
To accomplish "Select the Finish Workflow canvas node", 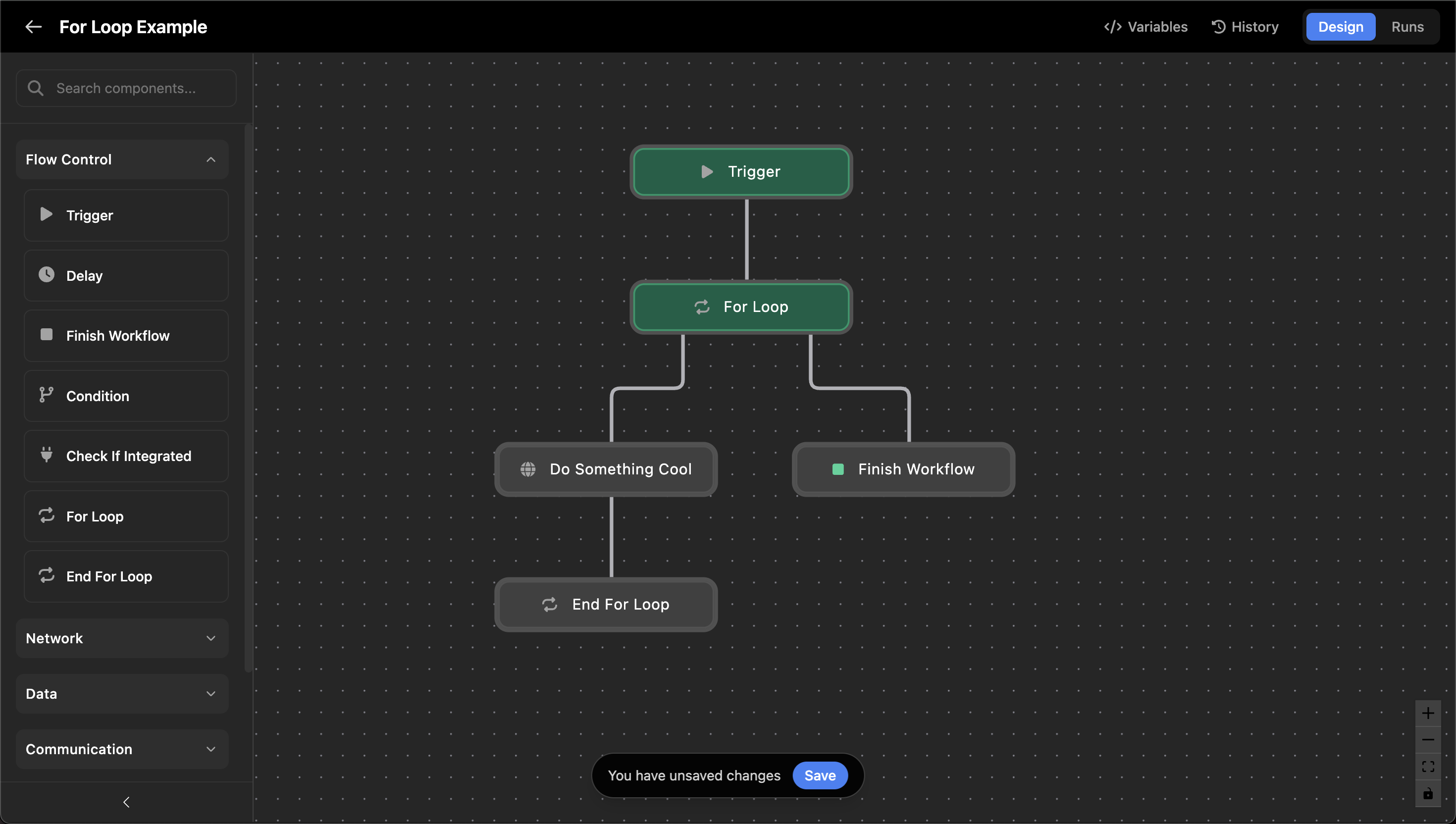I will (x=903, y=469).
